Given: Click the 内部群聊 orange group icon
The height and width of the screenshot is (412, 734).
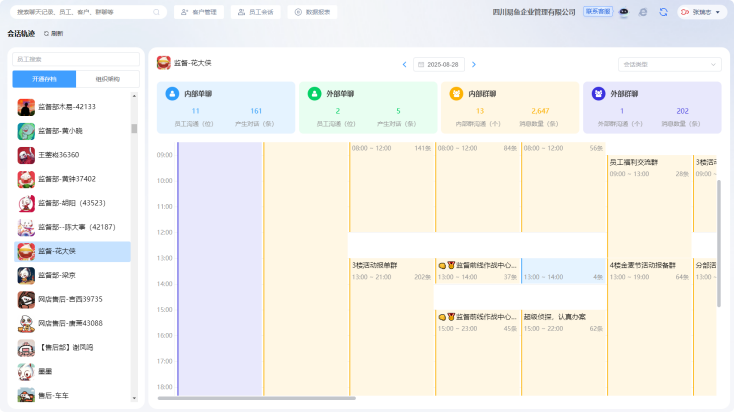Looking at the screenshot, I should pos(456,94).
